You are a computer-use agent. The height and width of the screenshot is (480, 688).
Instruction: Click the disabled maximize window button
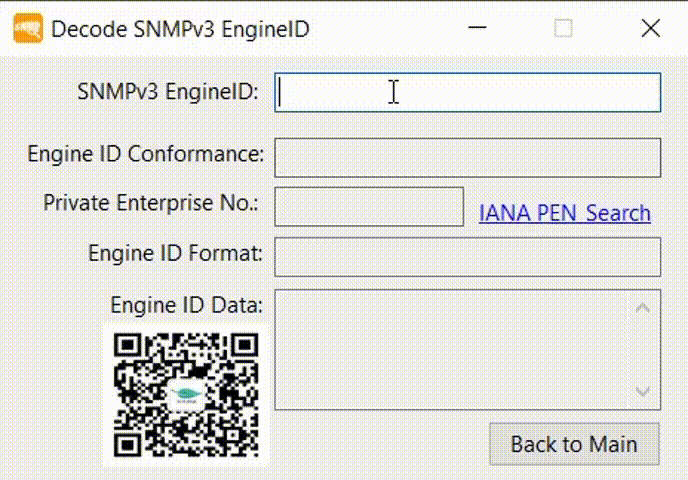click(563, 29)
